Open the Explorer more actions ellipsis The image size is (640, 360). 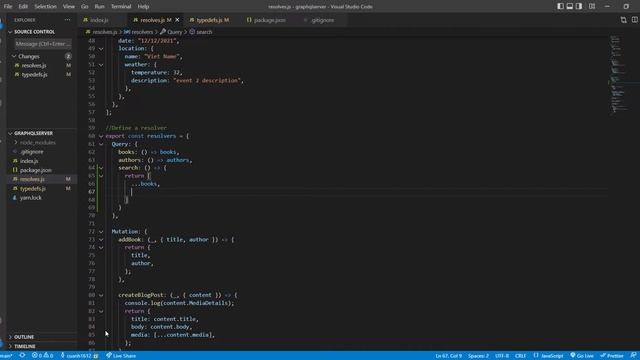(x=67, y=20)
